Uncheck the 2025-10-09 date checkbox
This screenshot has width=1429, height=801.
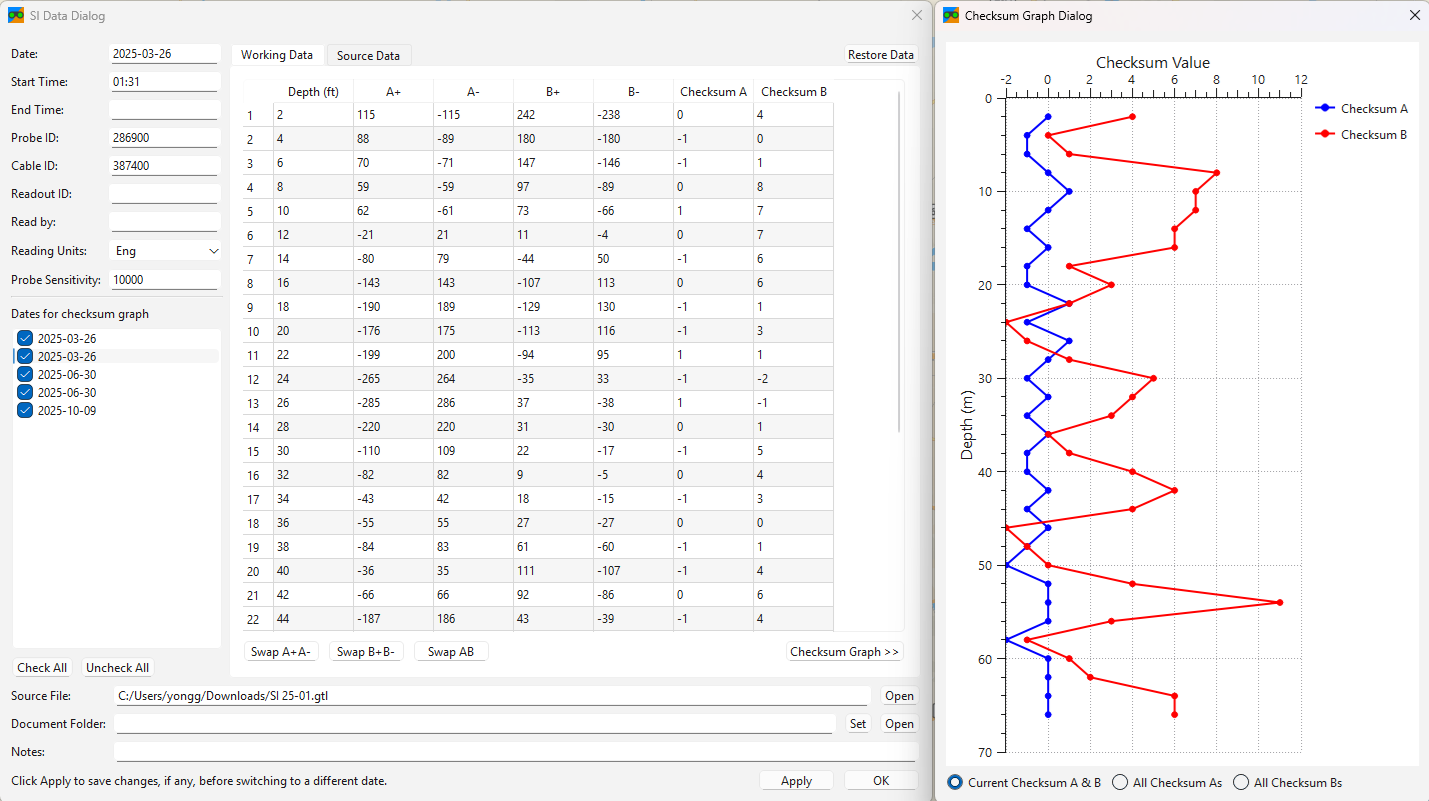(x=25, y=411)
